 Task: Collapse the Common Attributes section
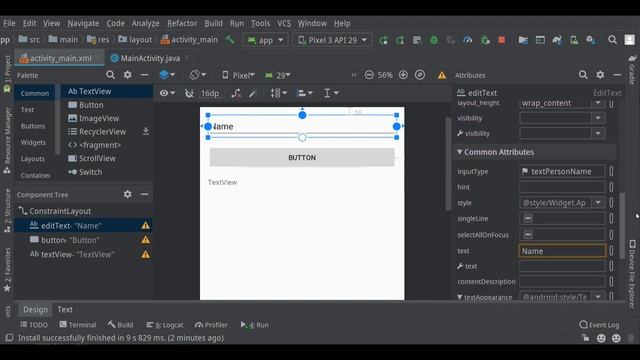(x=460, y=152)
